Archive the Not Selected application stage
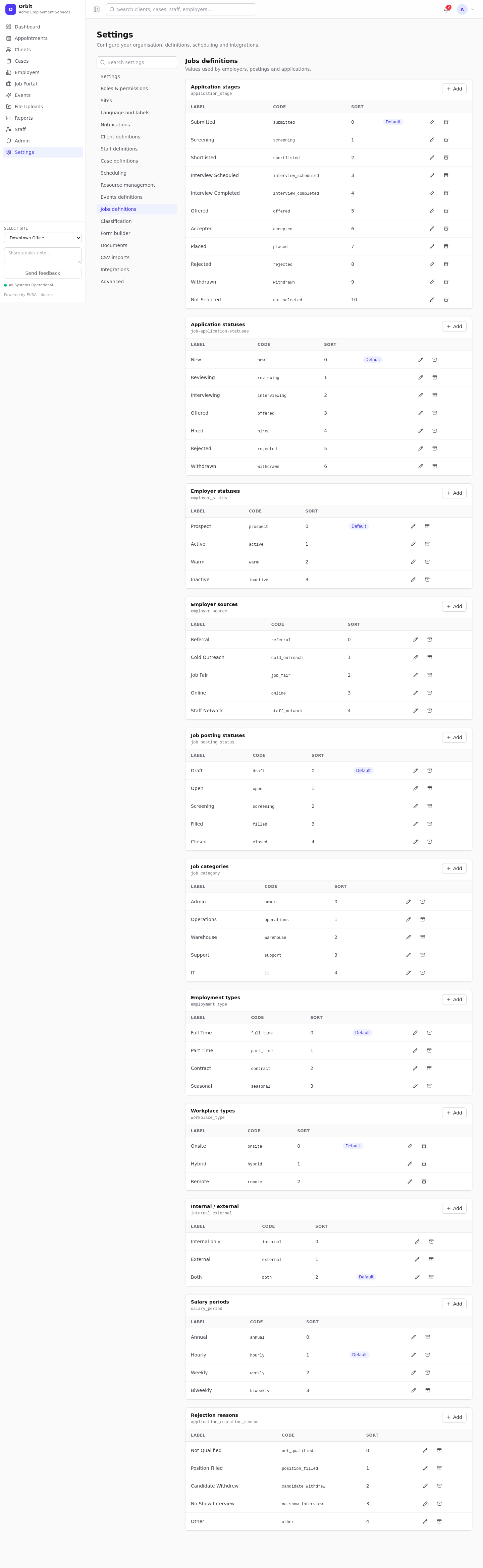Screen dimensions: 483x1568 coord(446,299)
